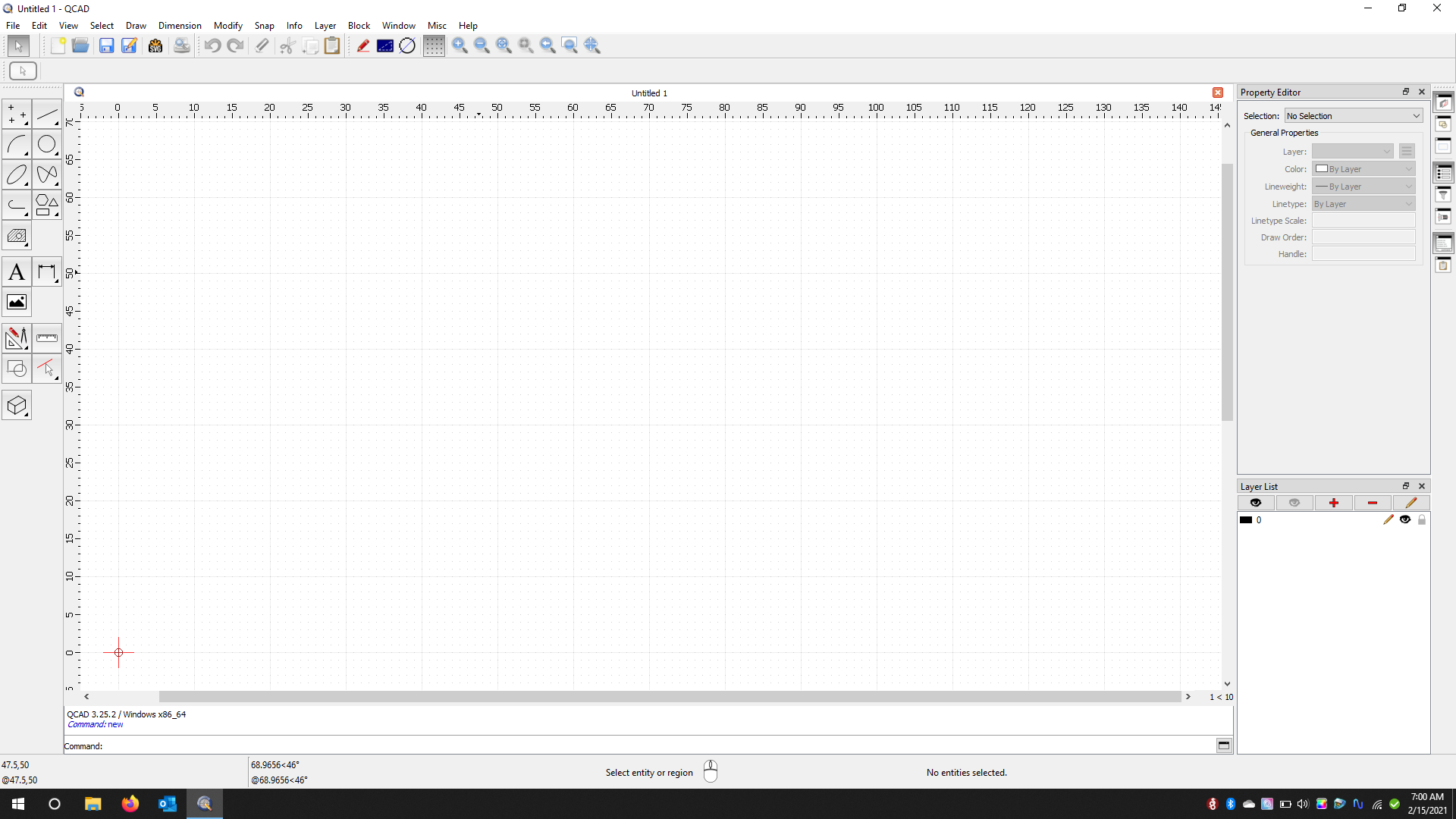The height and width of the screenshot is (819, 1456).
Task: Open the Modify menu
Action: click(227, 26)
